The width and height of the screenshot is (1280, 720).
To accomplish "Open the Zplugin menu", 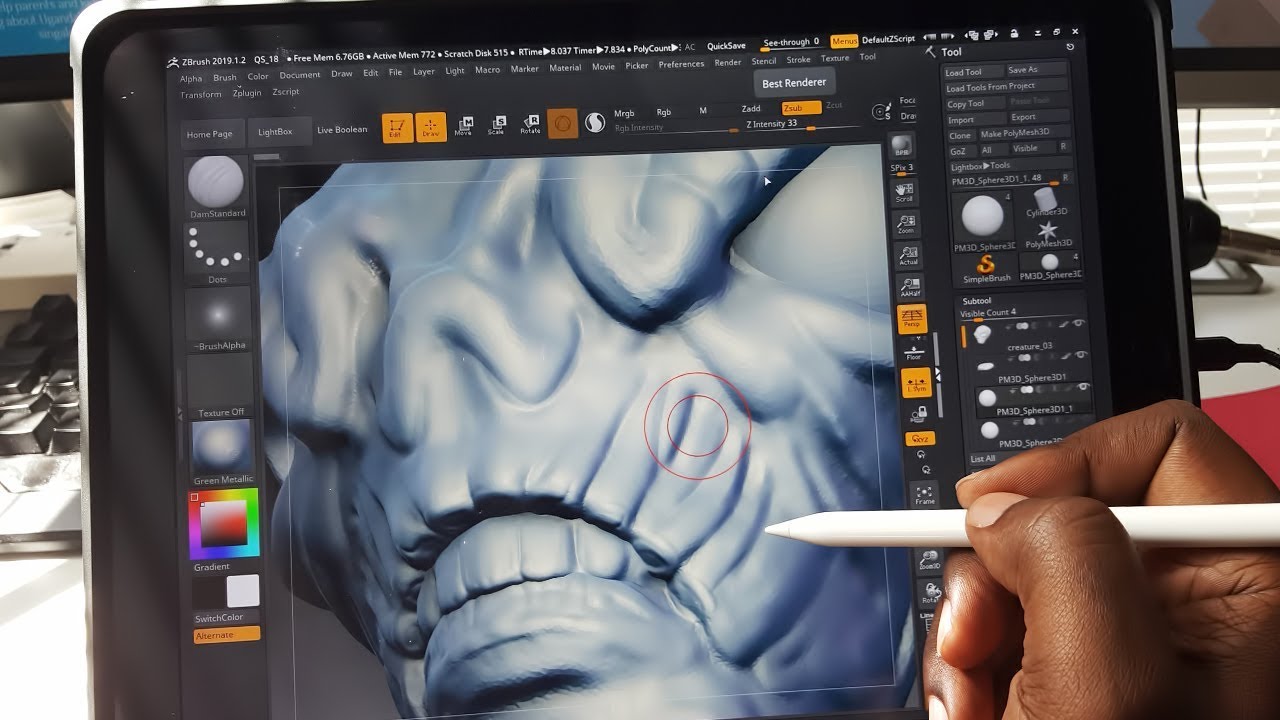I will pyautogui.click(x=247, y=93).
